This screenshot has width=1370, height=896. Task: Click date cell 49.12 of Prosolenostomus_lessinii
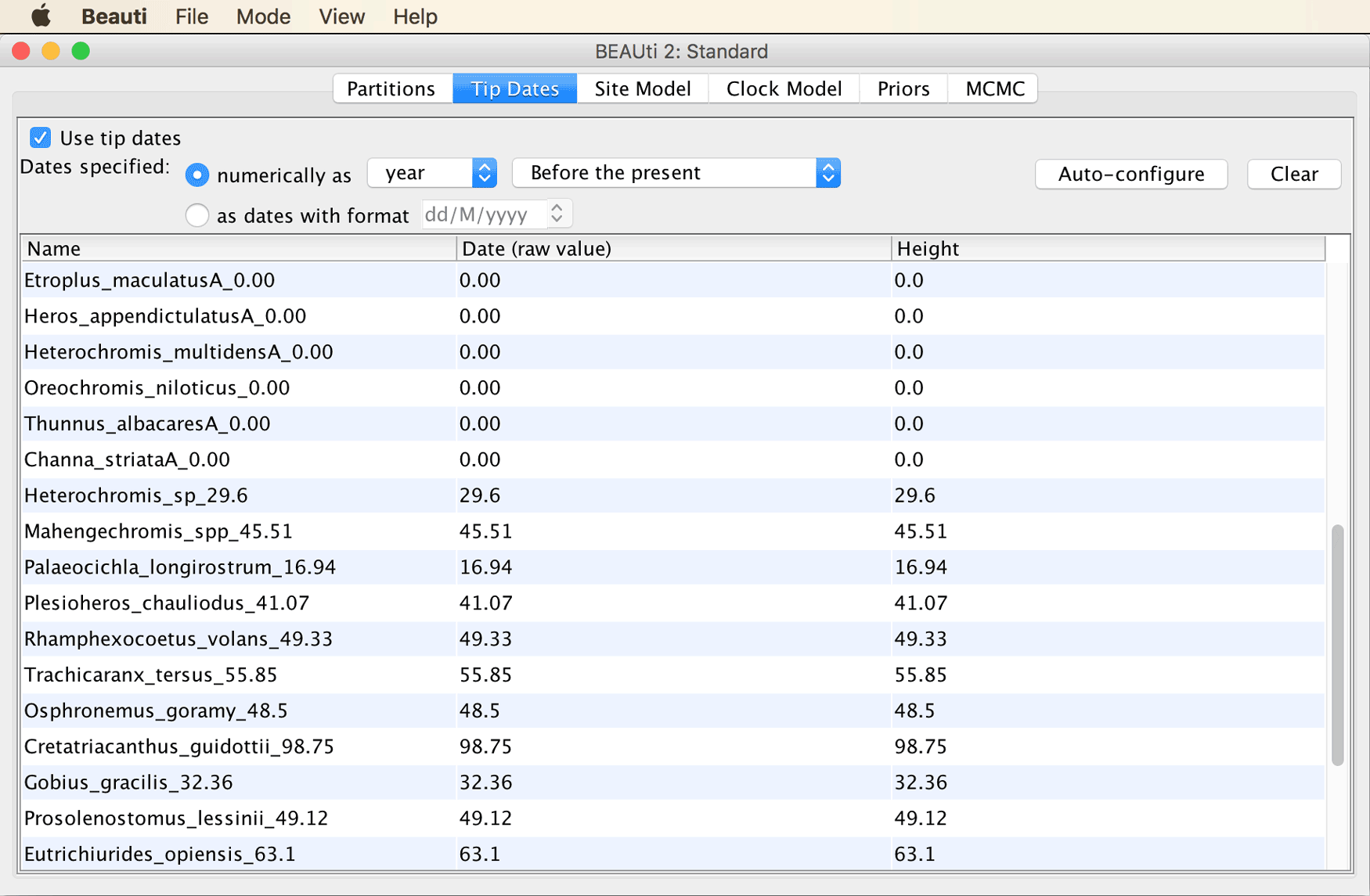click(x=673, y=819)
